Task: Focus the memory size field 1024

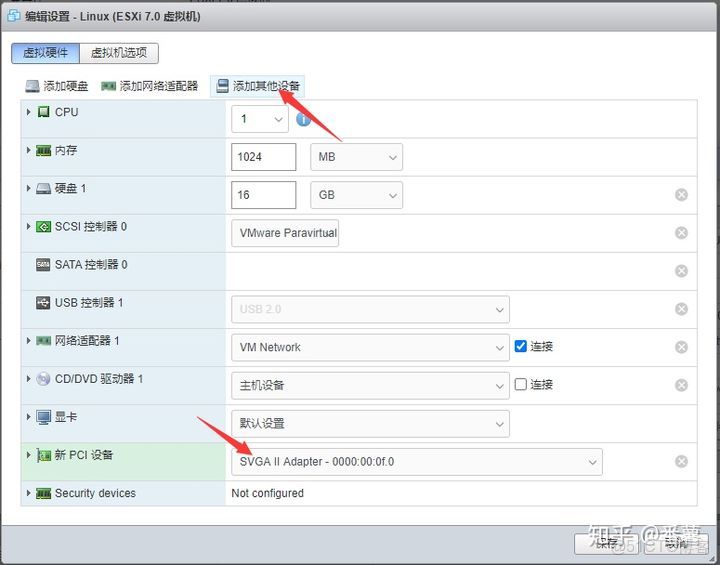Action: pyautogui.click(x=264, y=157)
